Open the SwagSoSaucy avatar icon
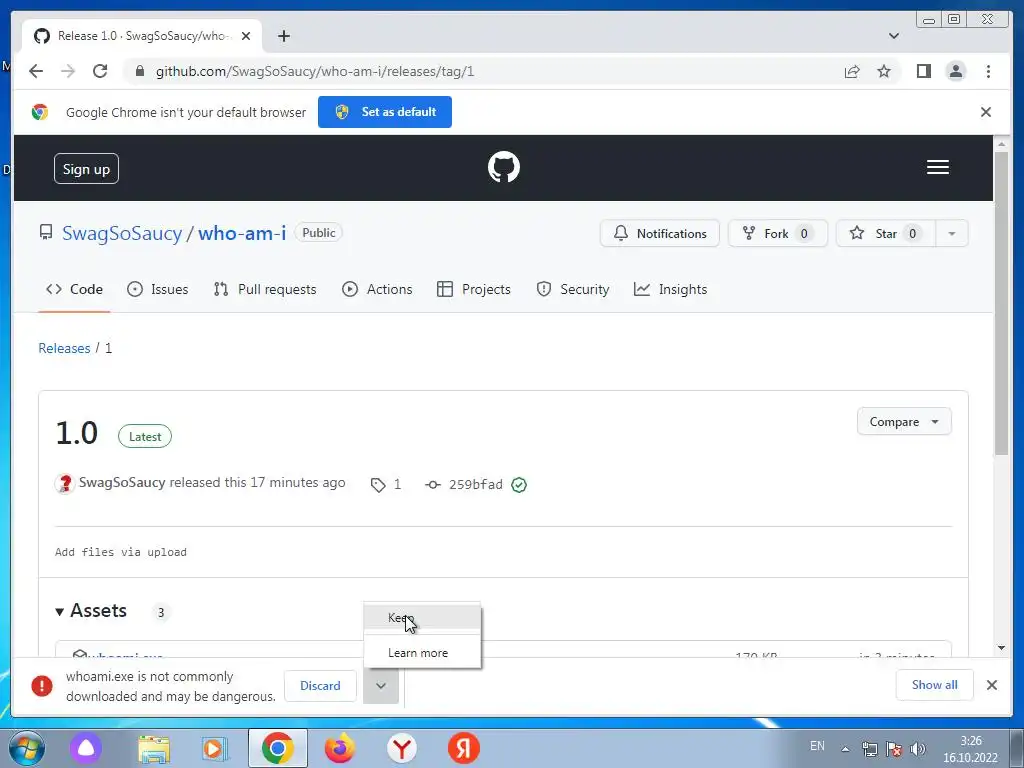The height and width of the screenshot is (768, 1024). click(x=64, y=483)
